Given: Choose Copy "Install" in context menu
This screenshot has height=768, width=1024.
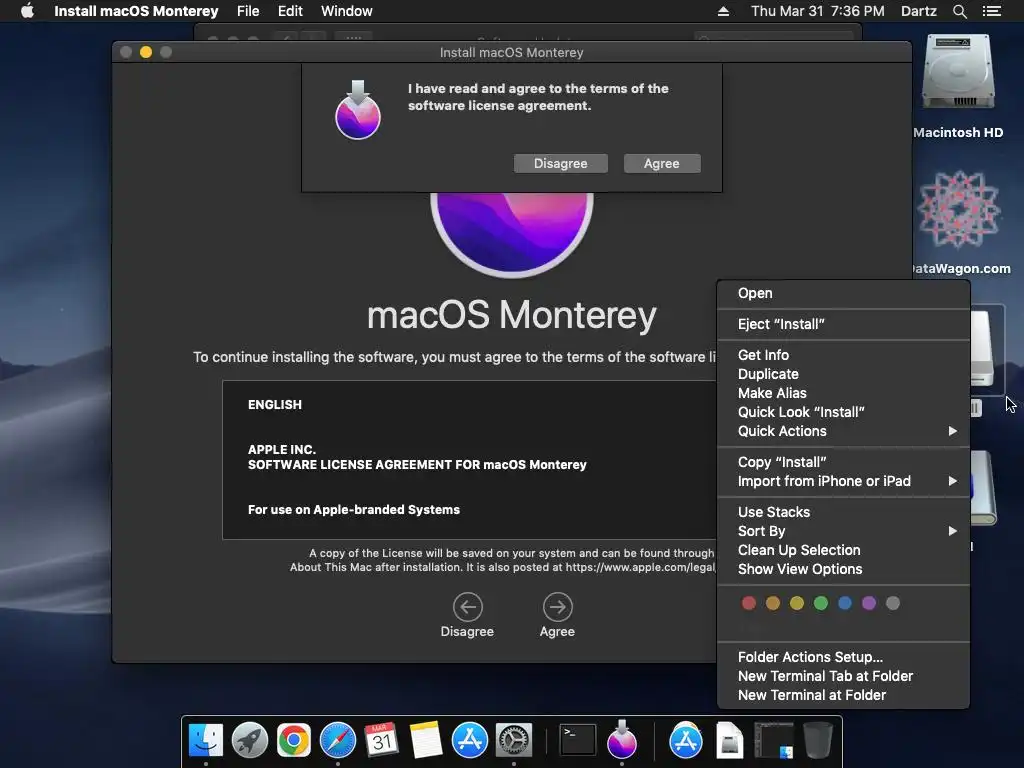Looking at the screenshot, I should click(843, 462).
